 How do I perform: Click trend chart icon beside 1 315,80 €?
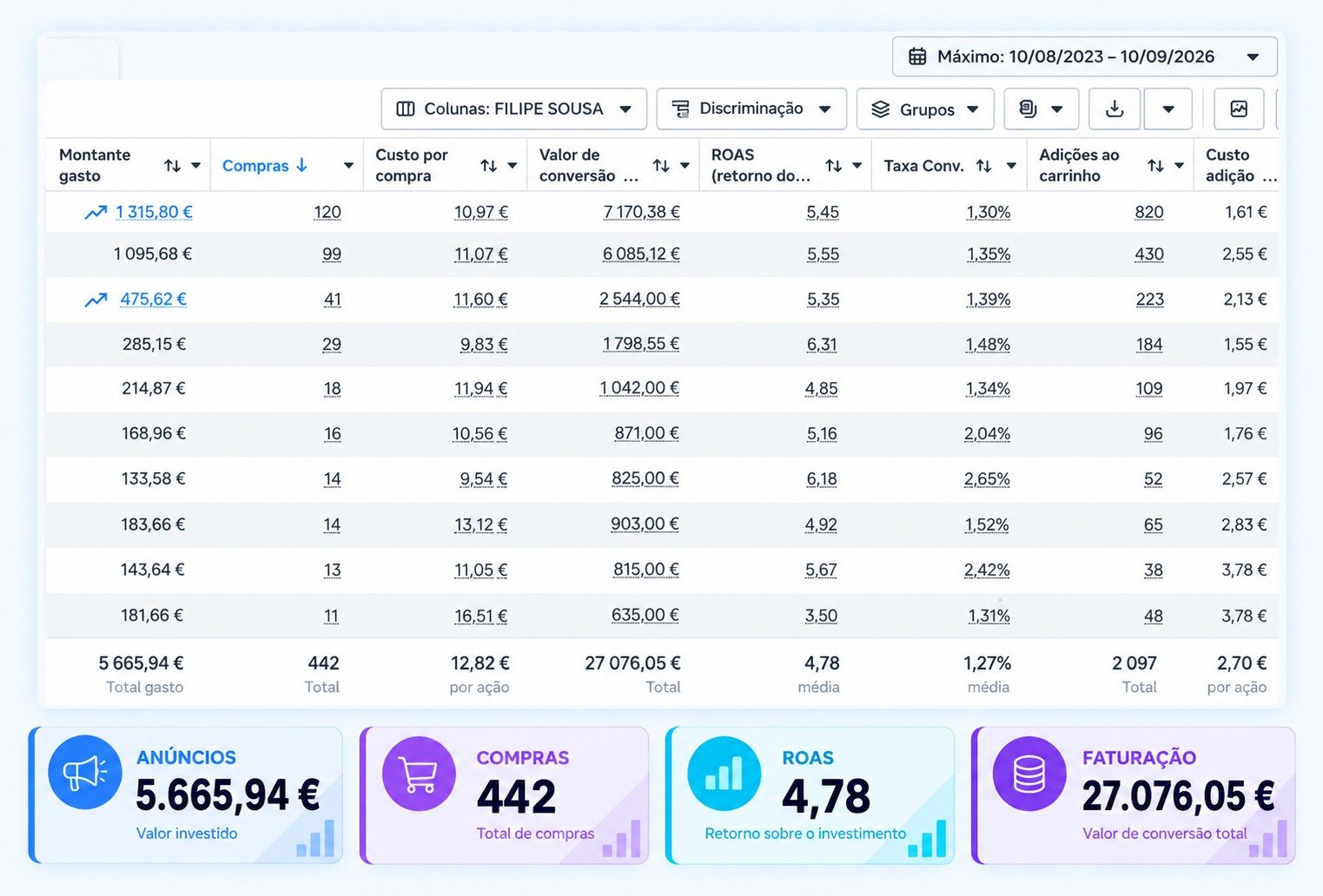96,212
